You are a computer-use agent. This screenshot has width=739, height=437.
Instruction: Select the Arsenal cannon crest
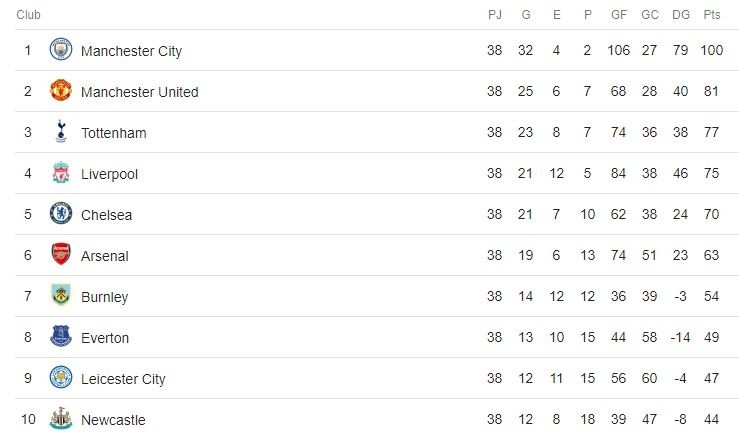pyautogui.click(x=61, y=255)
